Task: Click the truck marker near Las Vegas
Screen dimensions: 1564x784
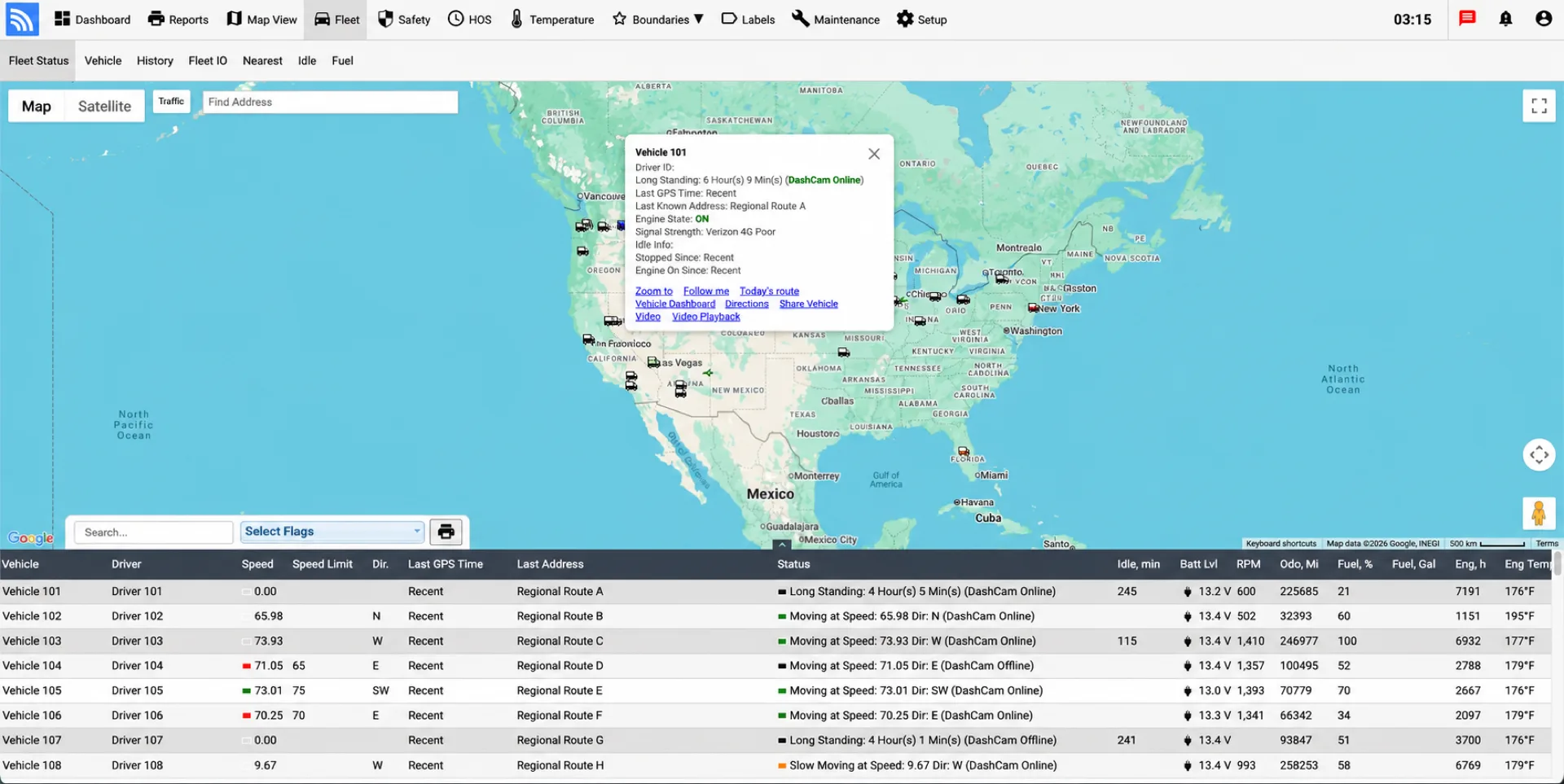Action: (x=653, y=362)
